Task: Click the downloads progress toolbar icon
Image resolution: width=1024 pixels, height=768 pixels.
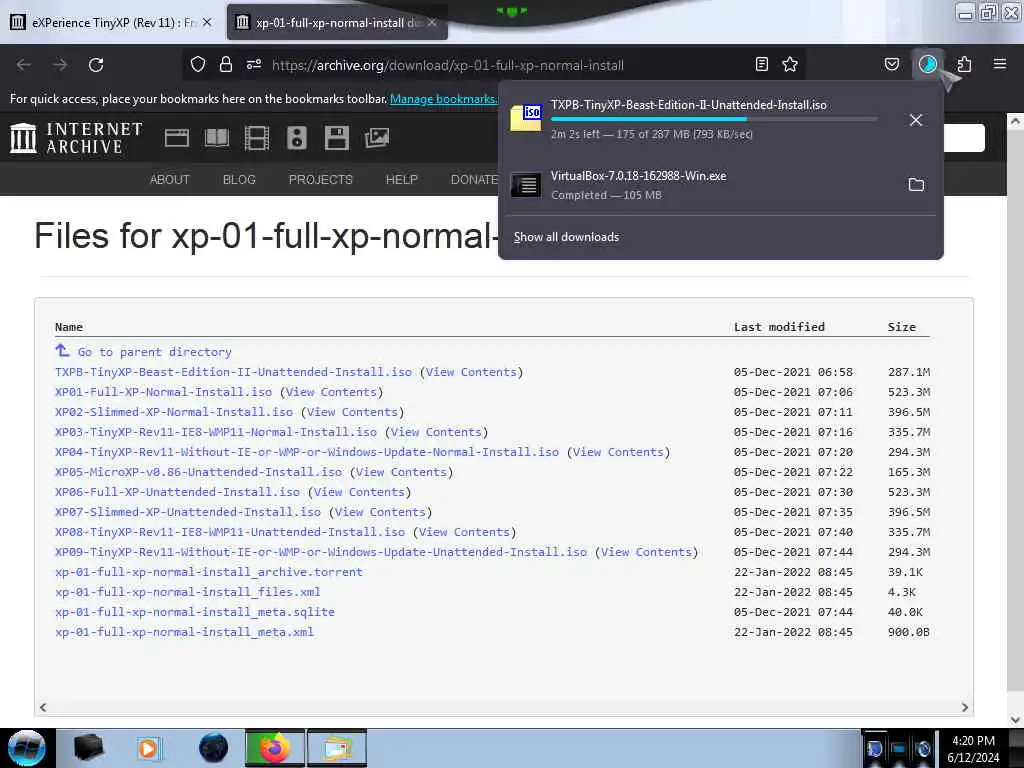Action: pos(928,64)
